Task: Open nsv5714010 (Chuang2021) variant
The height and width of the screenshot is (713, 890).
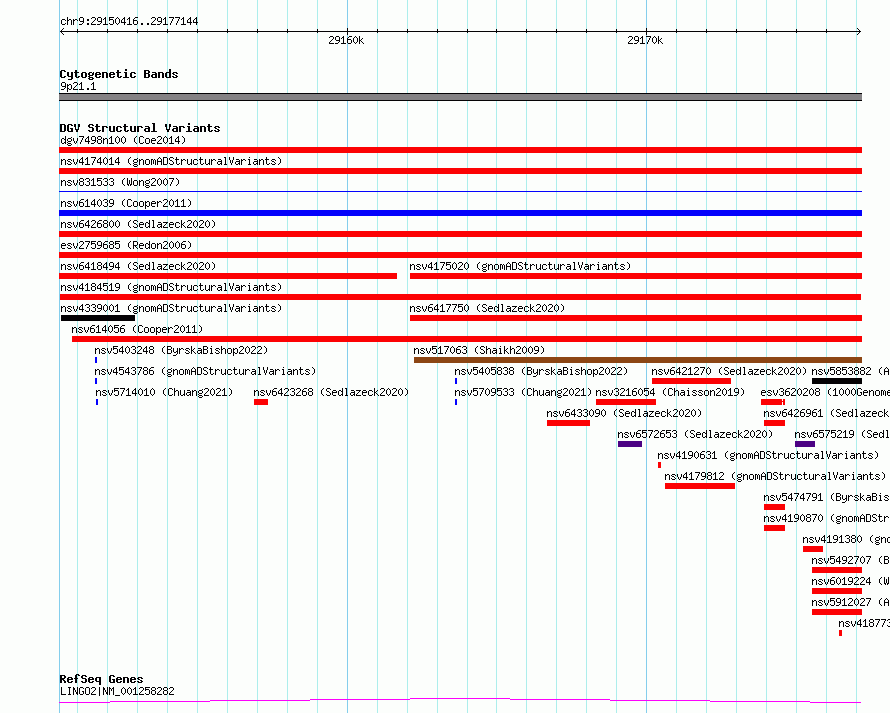Action: coord(164,392)
